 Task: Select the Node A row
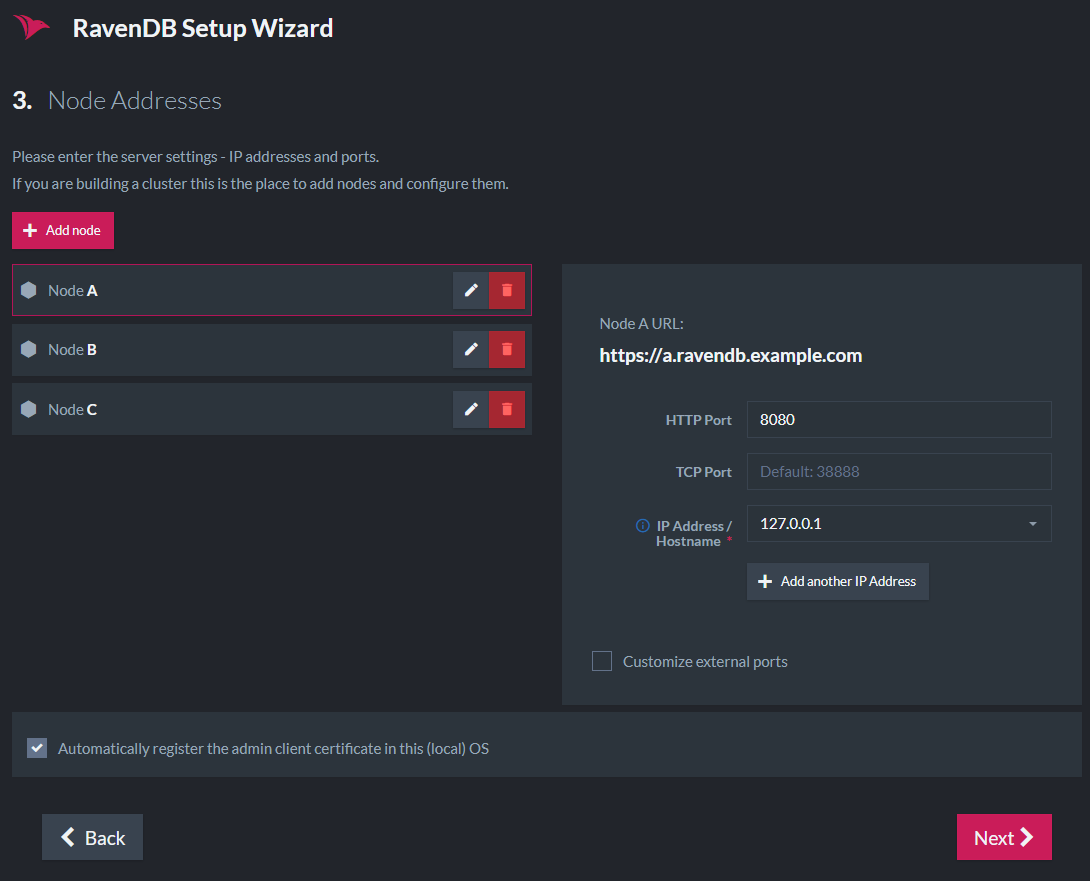(272, 290)
